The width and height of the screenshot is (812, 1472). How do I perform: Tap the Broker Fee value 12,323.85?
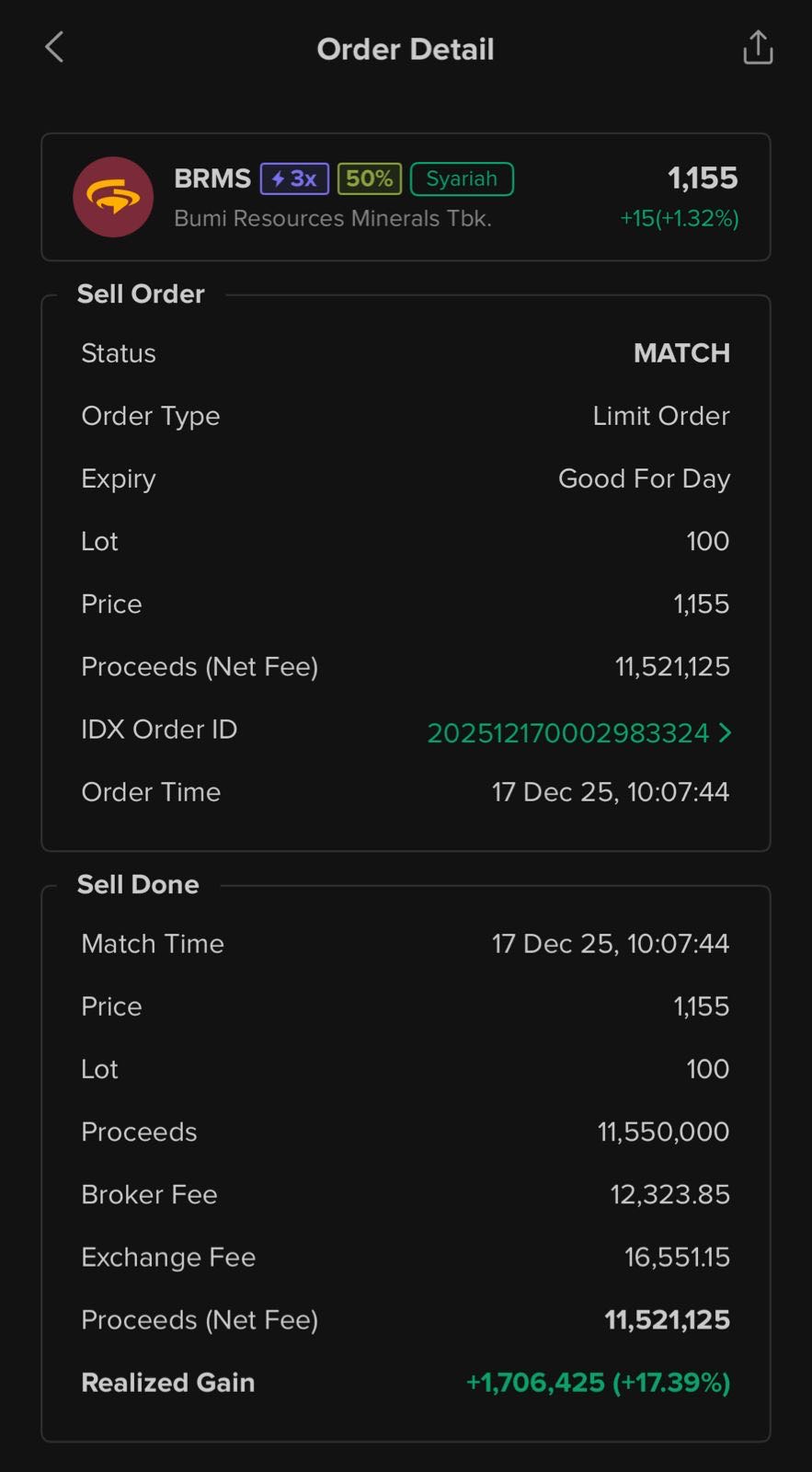(669, 1194)
